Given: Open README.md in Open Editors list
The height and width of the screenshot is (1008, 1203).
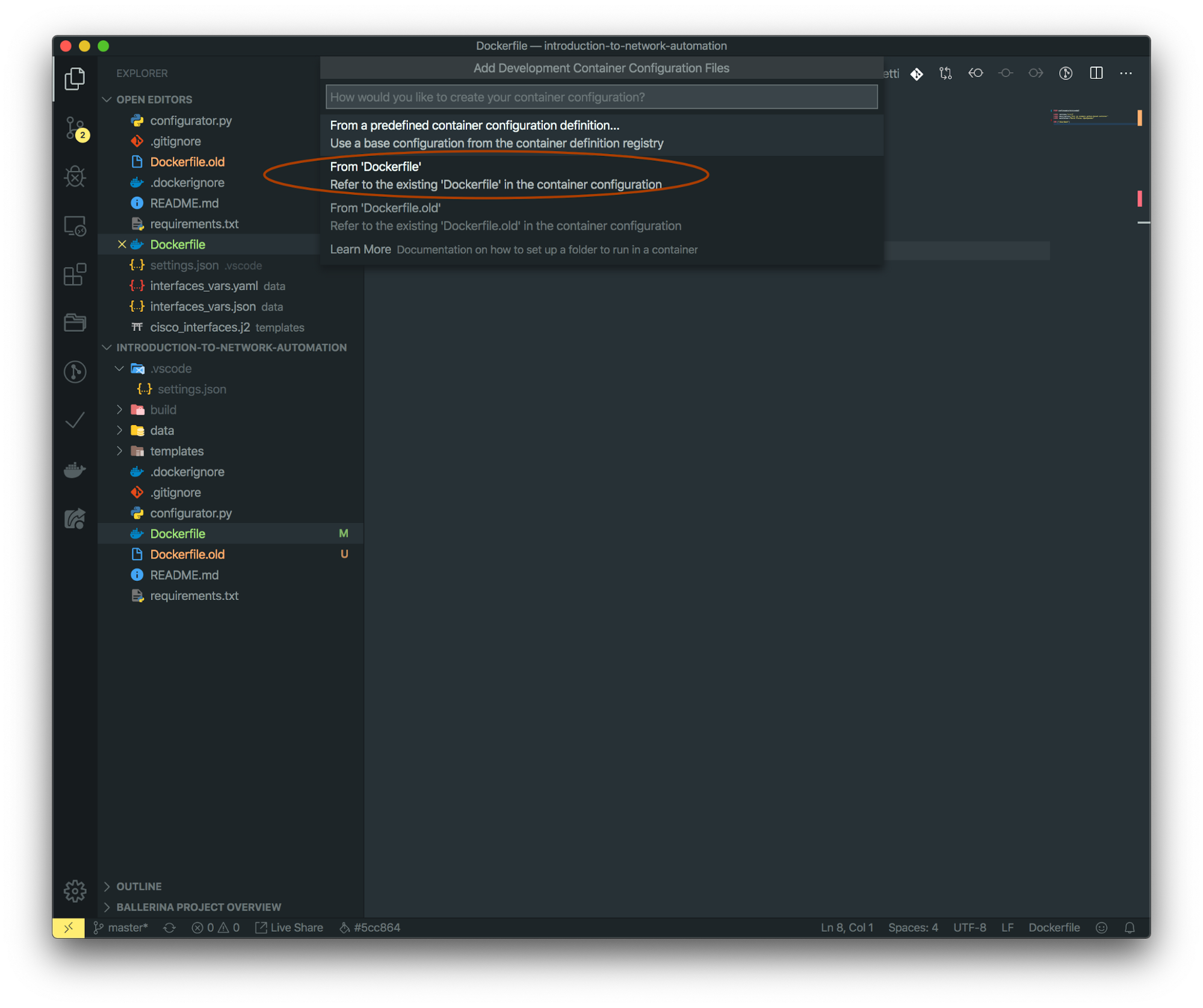Looking at the screenshot, I should pos(184,203).
